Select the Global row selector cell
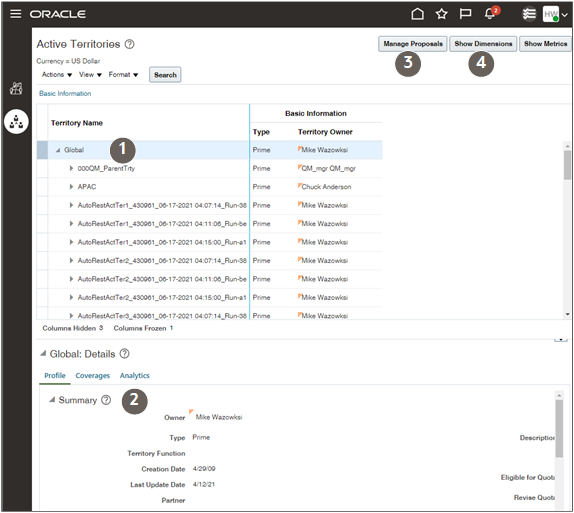 (x=42, y=150)
